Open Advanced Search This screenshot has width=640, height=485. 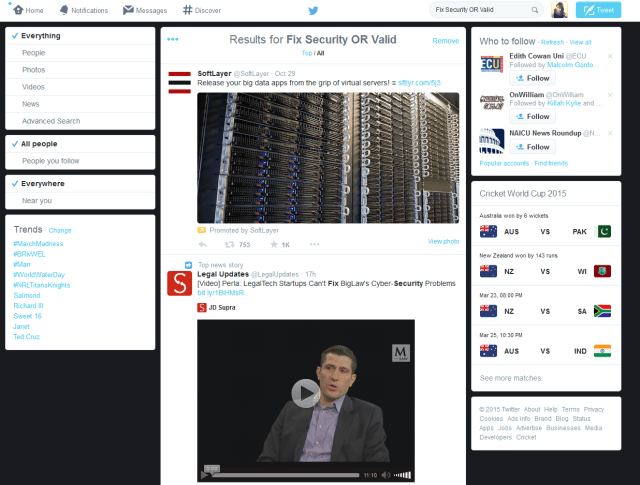[80, 121]
